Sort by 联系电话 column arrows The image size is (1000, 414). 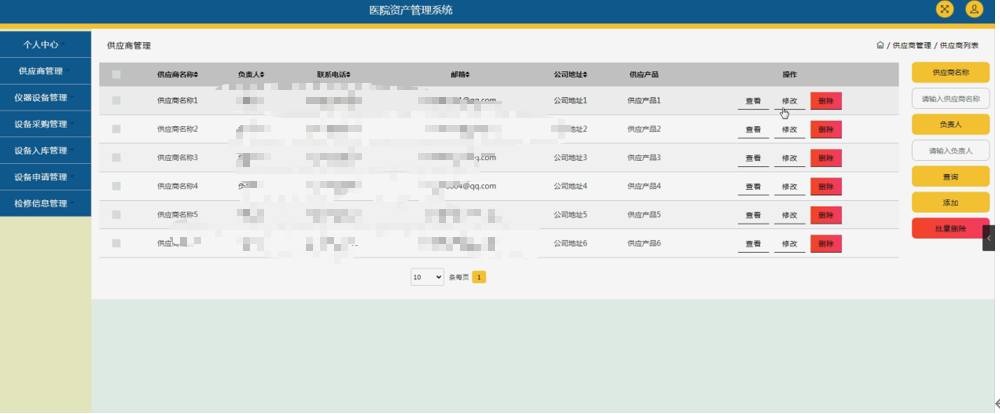pyautogui.click(x=348, y=75)
